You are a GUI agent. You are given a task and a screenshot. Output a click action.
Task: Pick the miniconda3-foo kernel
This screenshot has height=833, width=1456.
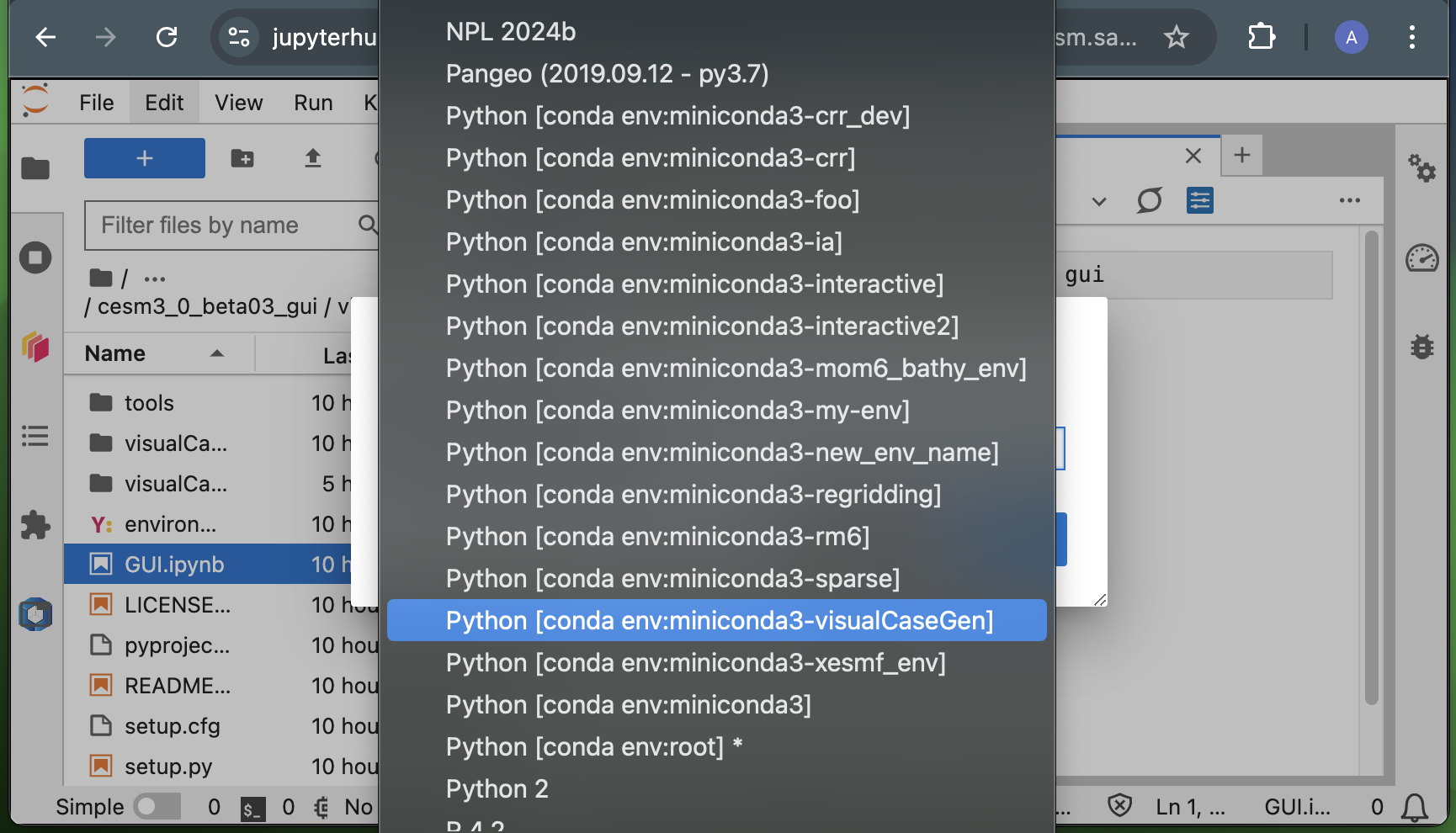tap(717, 200)
